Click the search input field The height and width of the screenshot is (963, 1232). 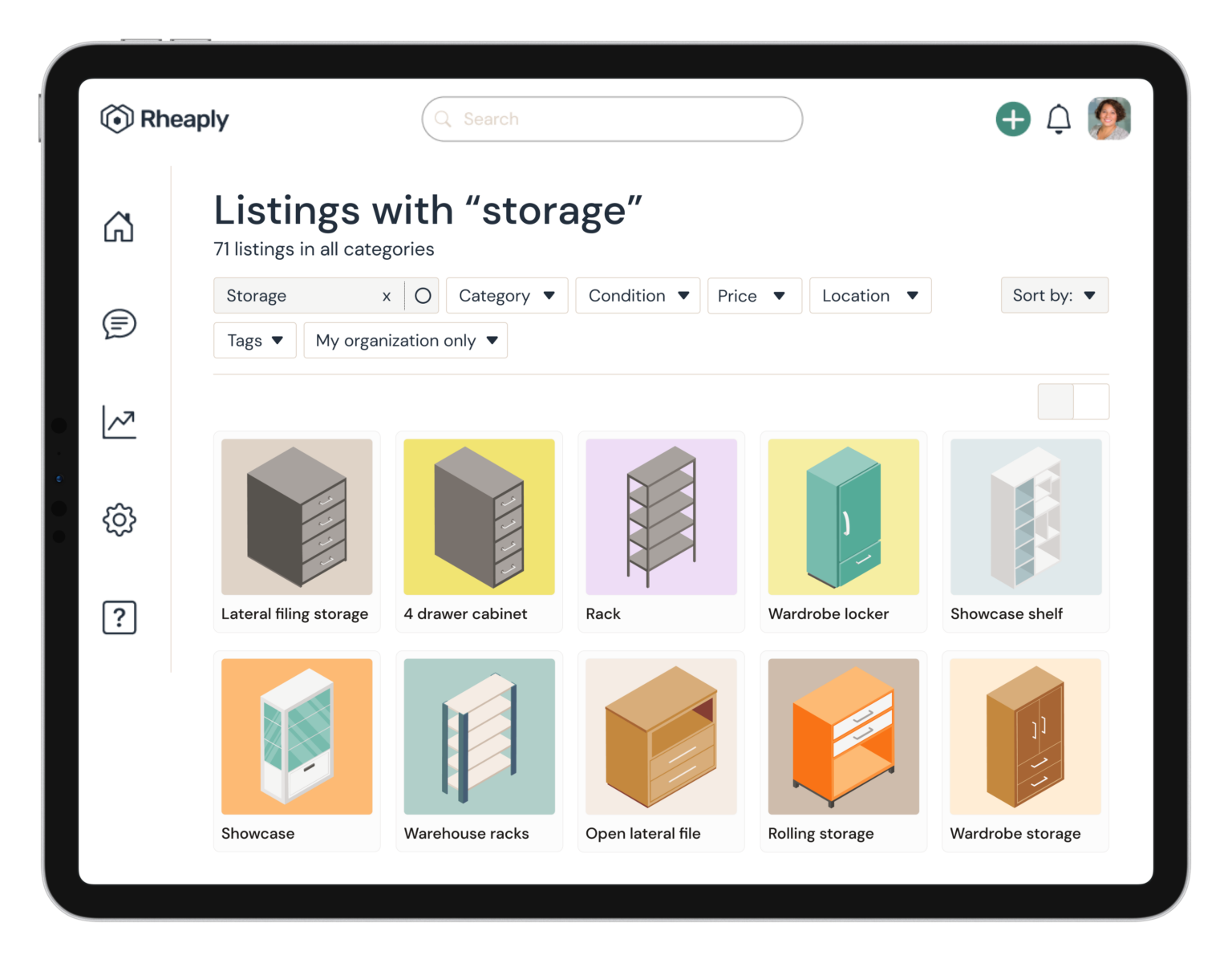click(611, 119)
